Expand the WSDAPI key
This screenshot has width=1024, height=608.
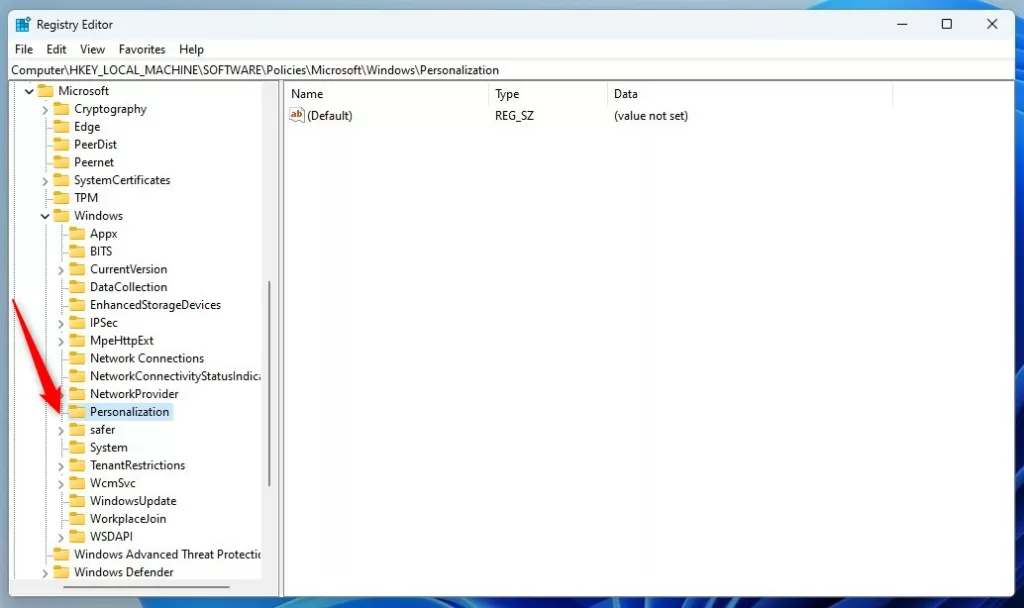pyautogui.click(x=61, y=537)
